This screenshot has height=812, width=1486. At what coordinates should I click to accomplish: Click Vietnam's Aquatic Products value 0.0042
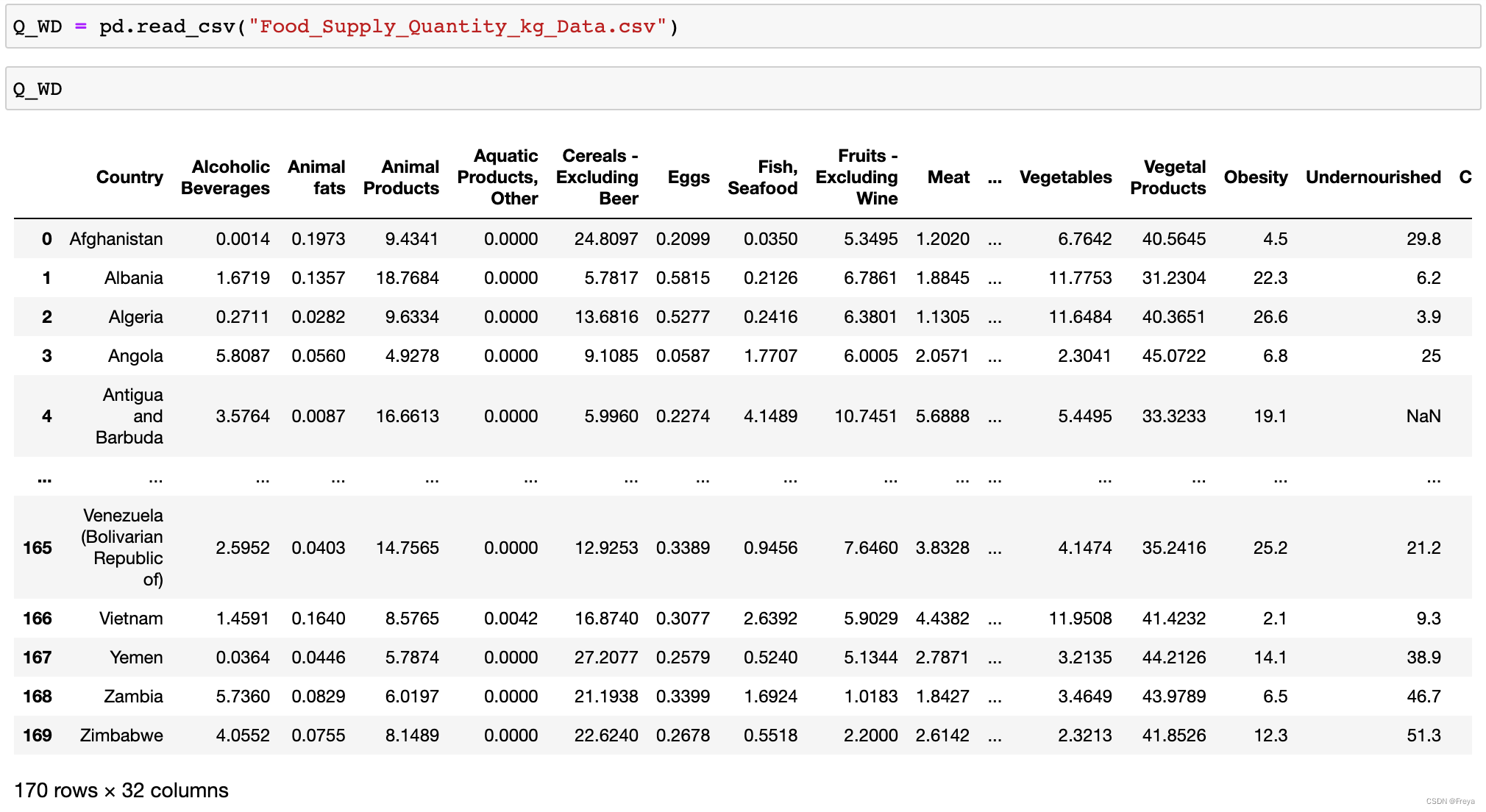511,619
